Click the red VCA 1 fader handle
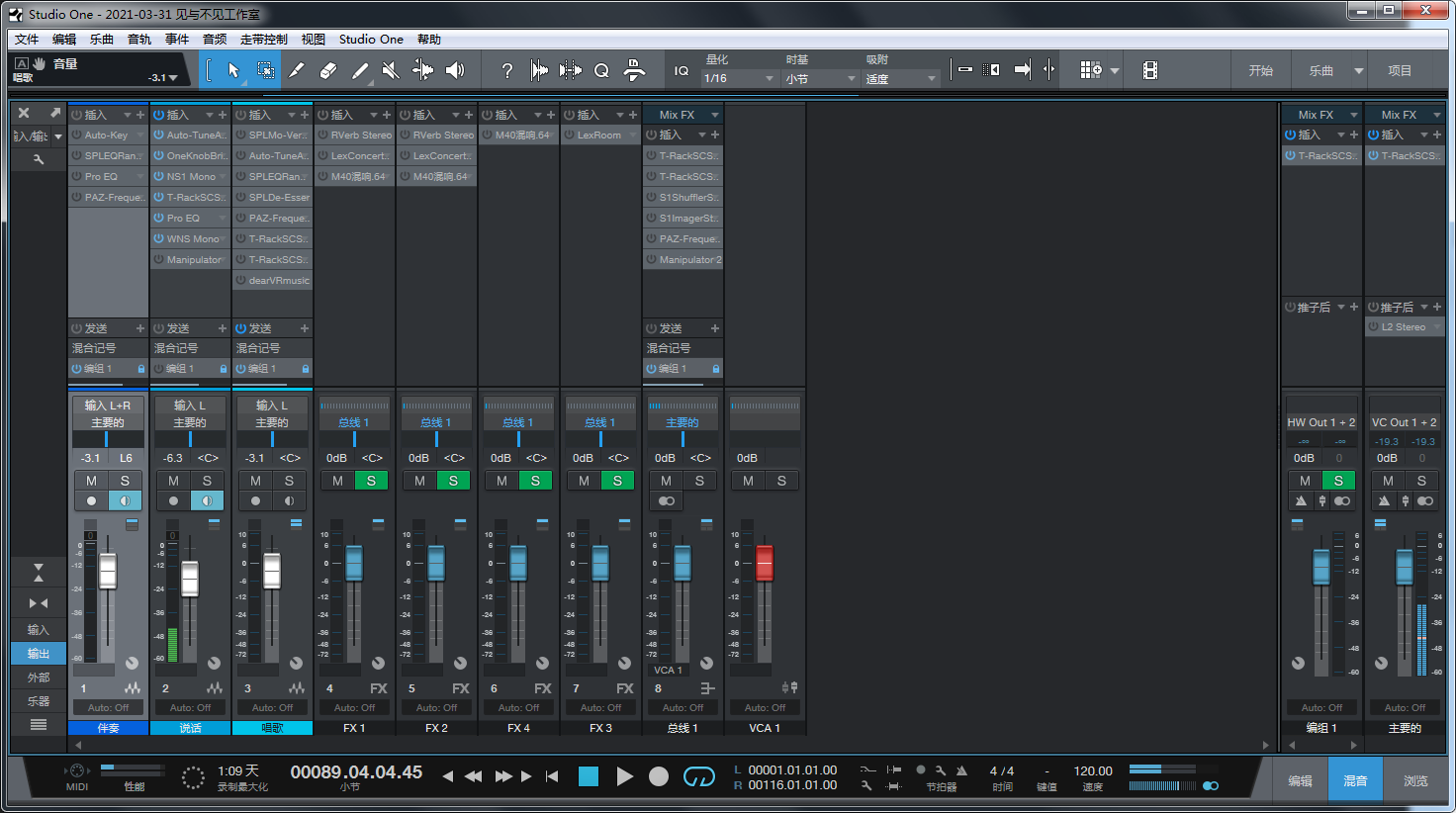Screen dimensions: 1456x813 [x=764, y=563]
